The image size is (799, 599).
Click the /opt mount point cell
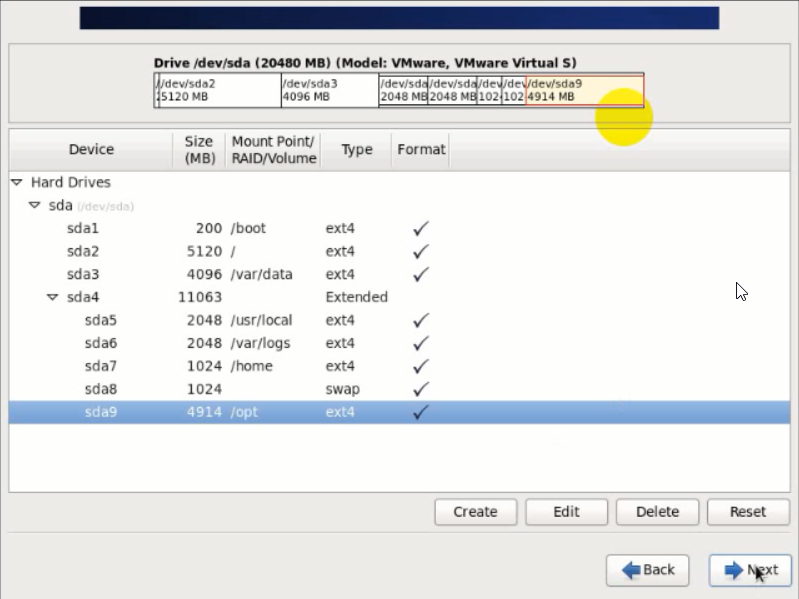pos(245,412)
